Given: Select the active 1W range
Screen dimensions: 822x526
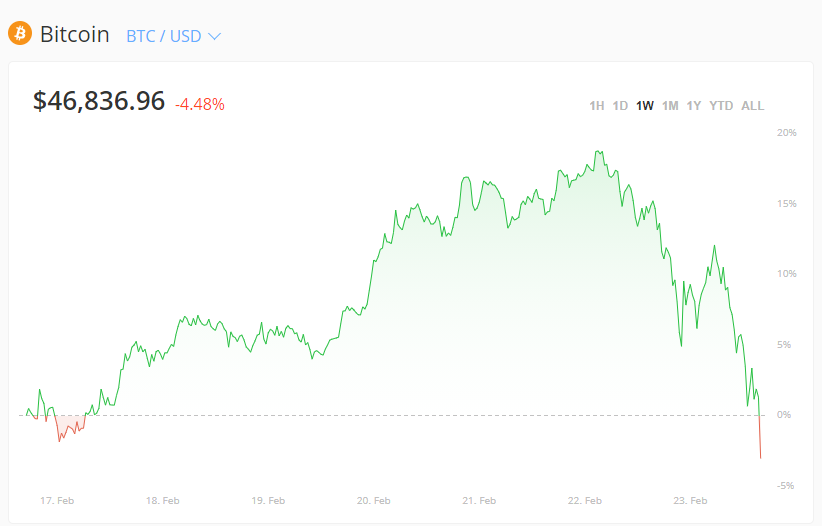Looking at the screenshot, I should [645, 106].
